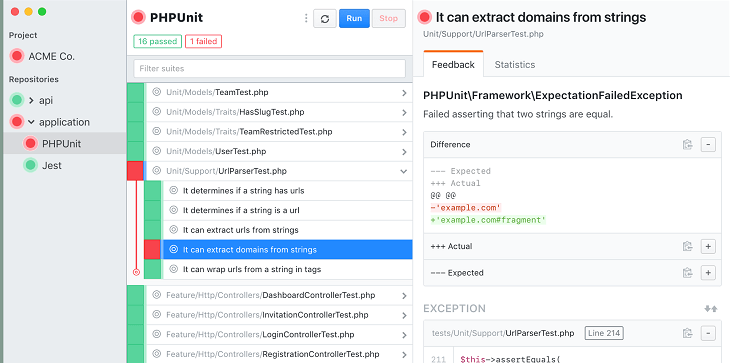The image size is (730, 363).
Task: Toggle the 16 passed filter
Action: (x=158, y=41)
